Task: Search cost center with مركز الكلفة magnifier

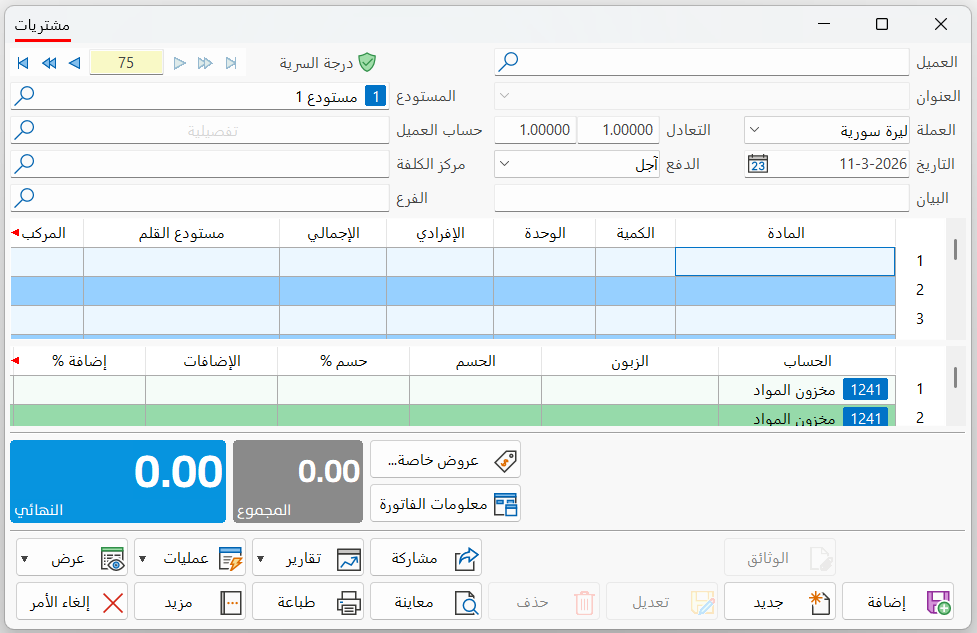Action: (24, 164)
